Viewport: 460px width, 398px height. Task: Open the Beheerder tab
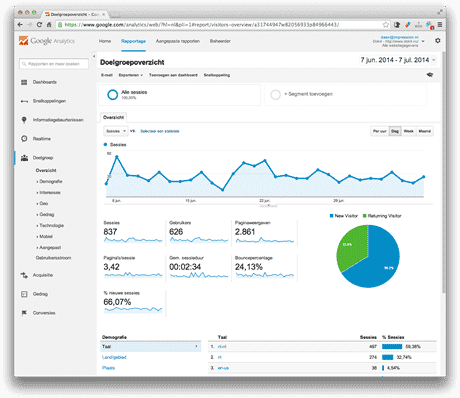pyautogui.click(x=220, y=41)
